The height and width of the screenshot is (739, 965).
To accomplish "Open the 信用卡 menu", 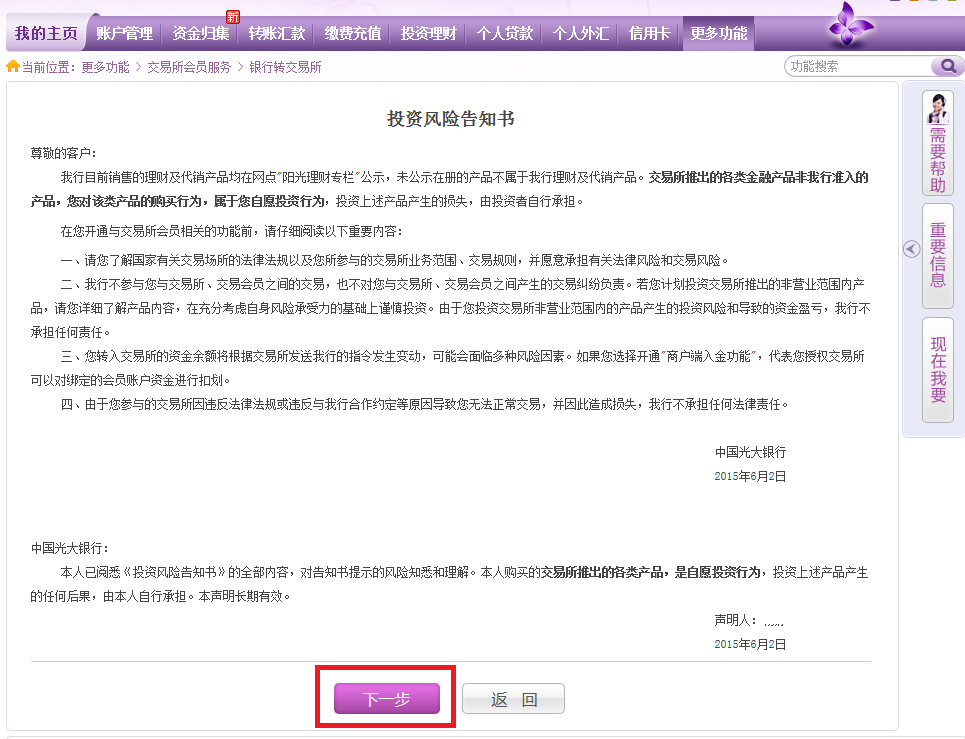I will [x=650, y=34].
